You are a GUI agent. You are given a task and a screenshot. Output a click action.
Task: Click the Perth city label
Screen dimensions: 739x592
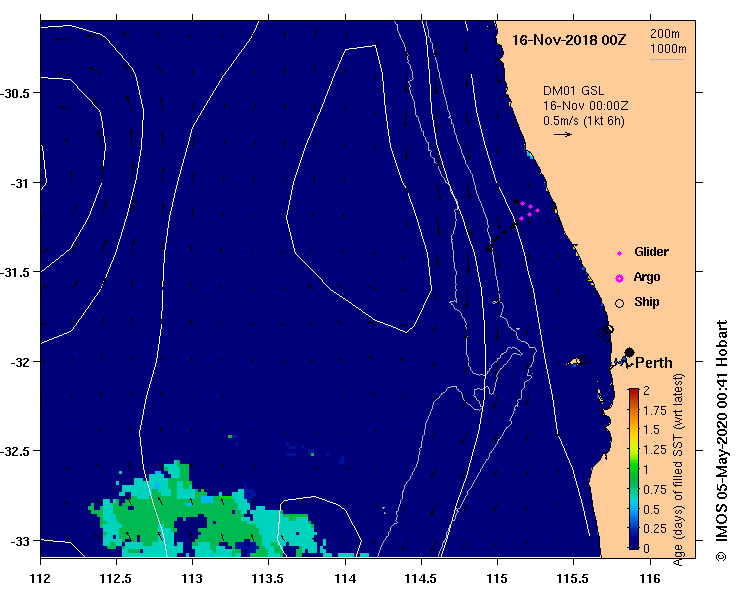pyautogui.click(x=654, y=363)
